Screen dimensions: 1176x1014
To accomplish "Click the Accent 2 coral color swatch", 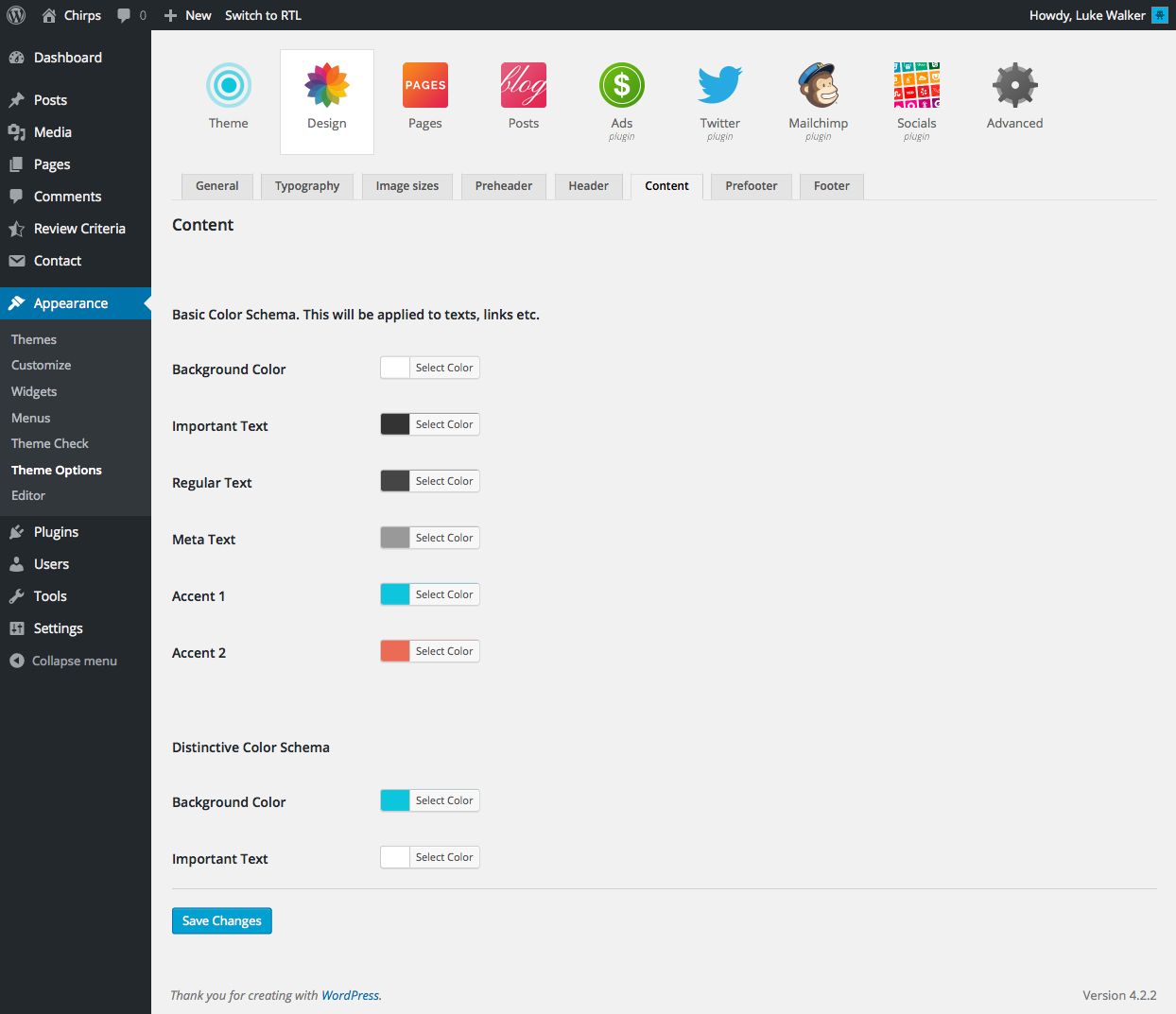I will pyautogui.click(x=395, y=651).
